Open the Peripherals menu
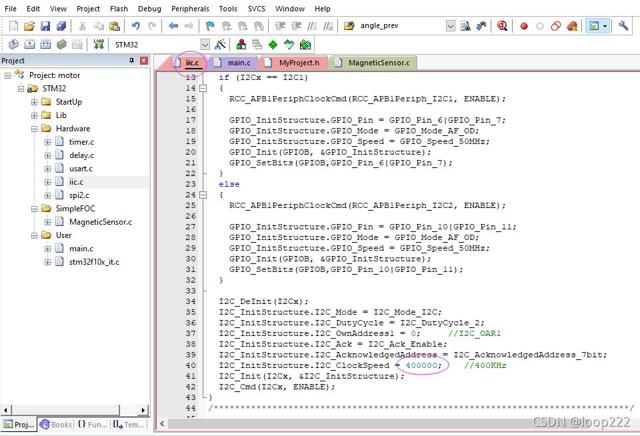The image size is (640, 436). click(190, 9)
